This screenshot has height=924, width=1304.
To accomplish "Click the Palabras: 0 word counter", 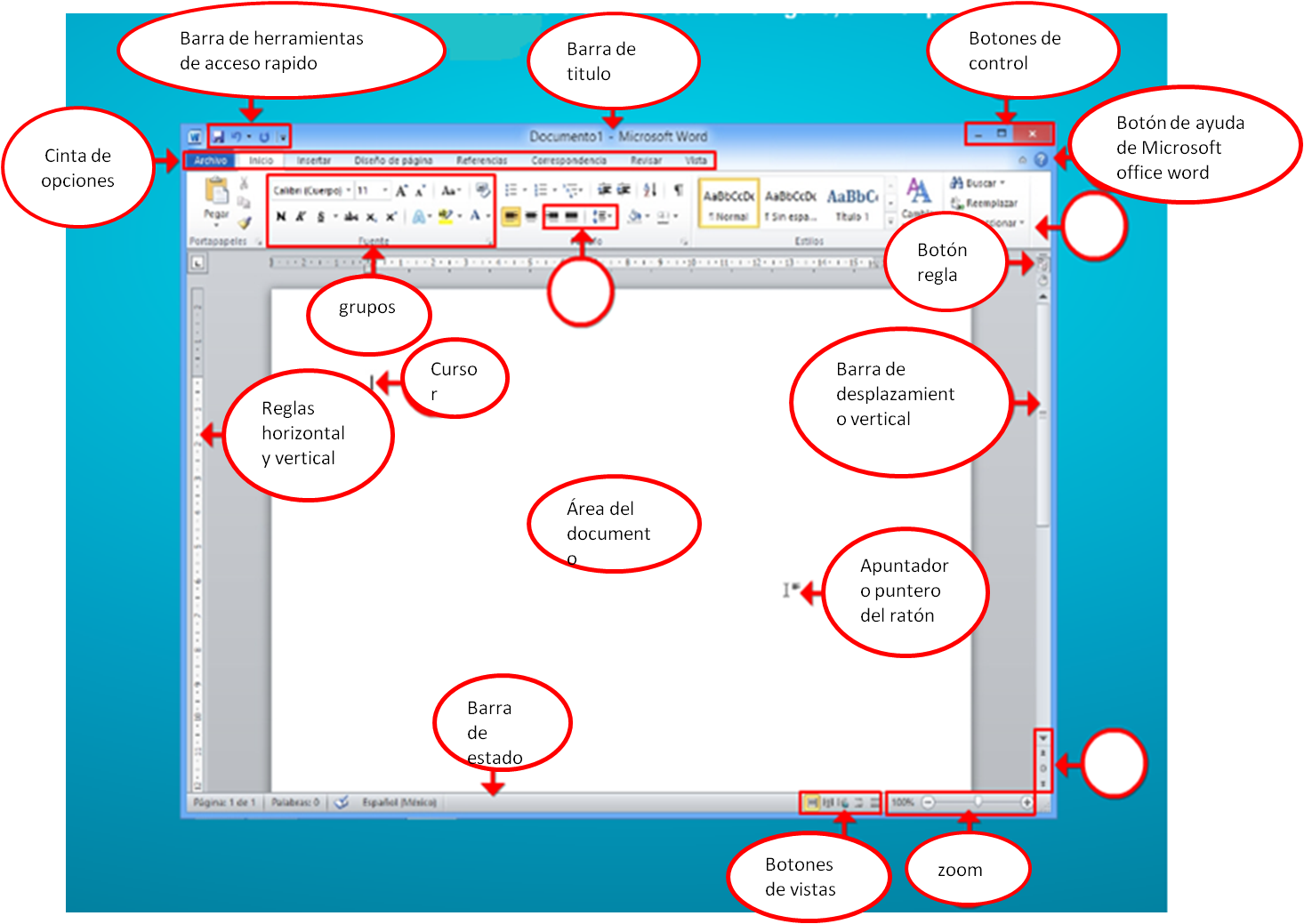I will coord(298,802).
